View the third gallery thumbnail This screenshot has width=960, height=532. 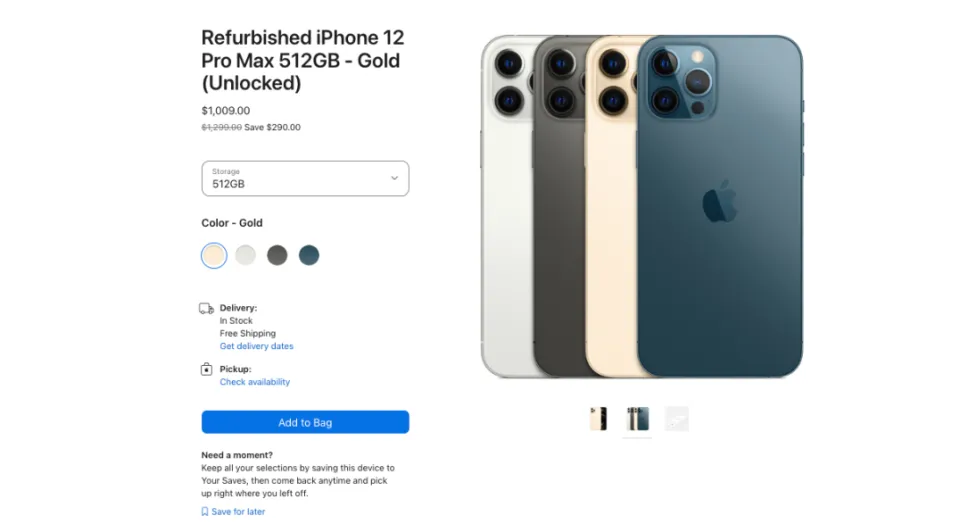click(x=677, y=419)
